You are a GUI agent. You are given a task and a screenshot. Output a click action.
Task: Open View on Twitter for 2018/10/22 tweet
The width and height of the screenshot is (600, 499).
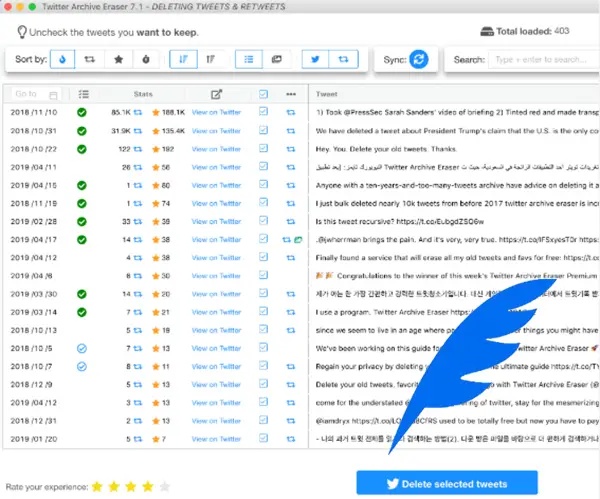pos(216,149)
